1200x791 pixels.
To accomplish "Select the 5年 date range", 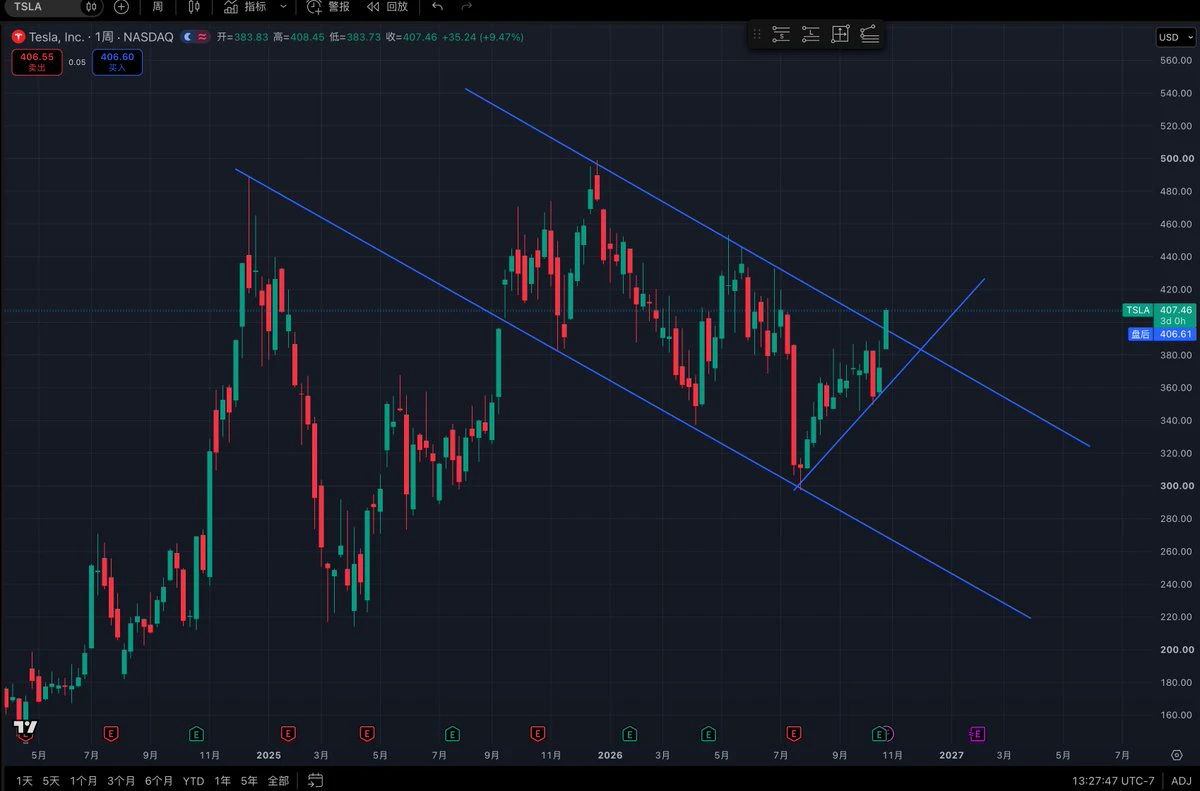I will click(250, 780).
